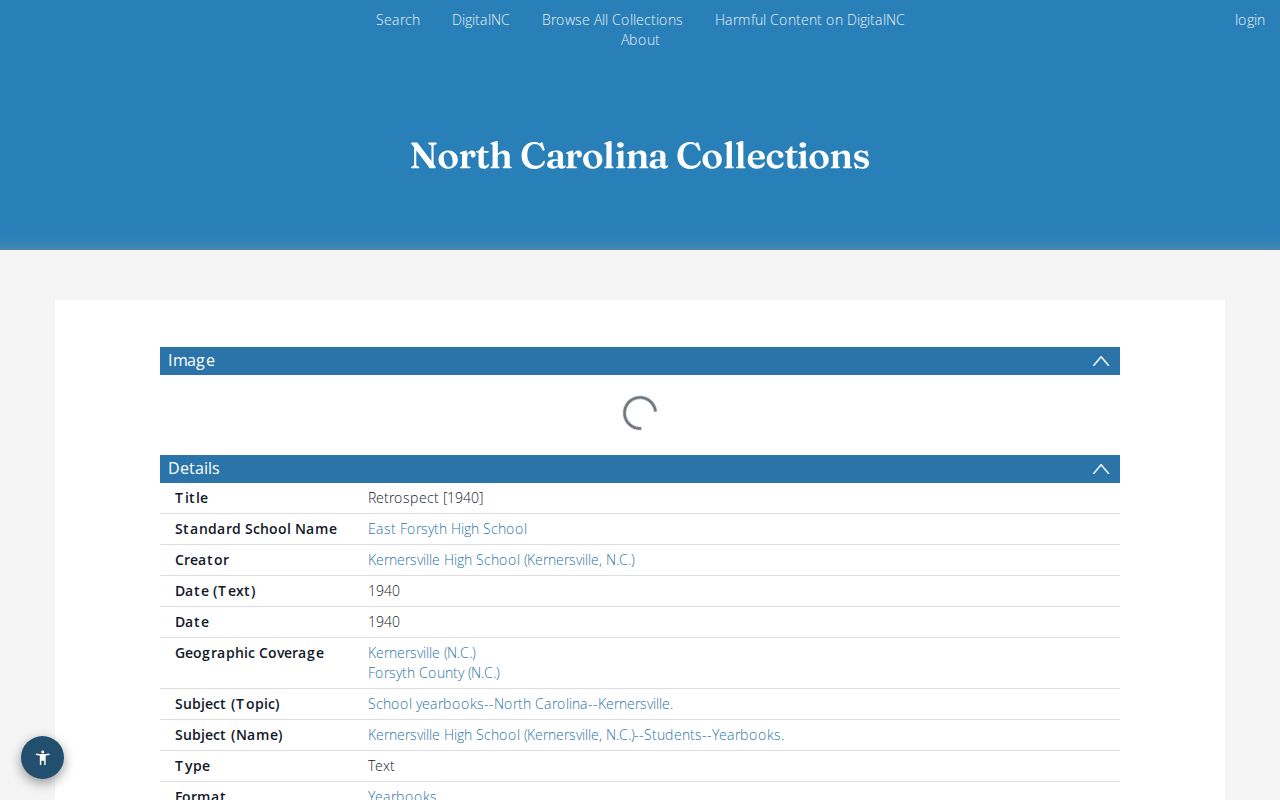This screenshot has width=1280, height=800.
Task: Open the accessibility options button
Action: pos(42,757)
